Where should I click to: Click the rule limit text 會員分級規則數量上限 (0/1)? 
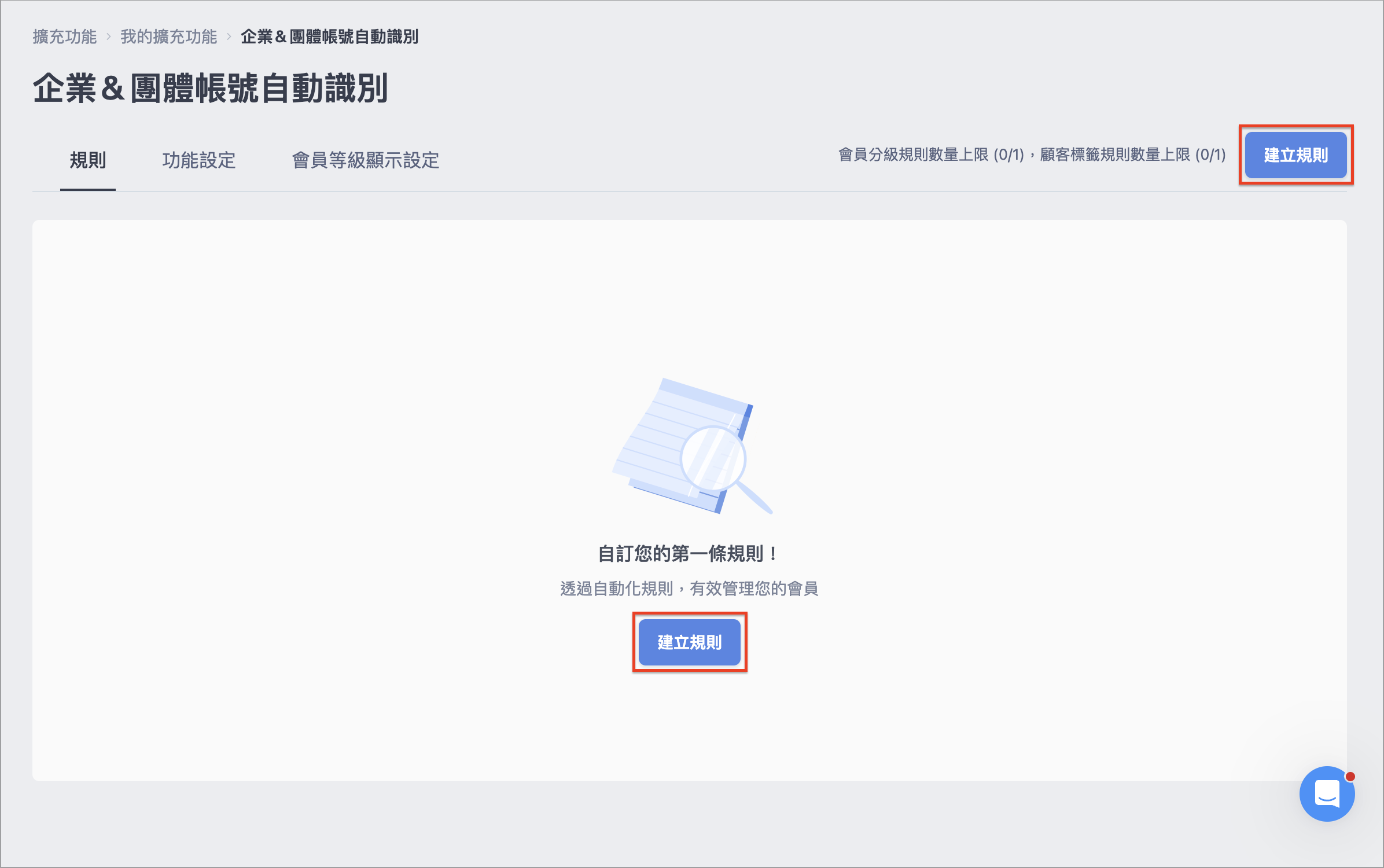[931, 155]
